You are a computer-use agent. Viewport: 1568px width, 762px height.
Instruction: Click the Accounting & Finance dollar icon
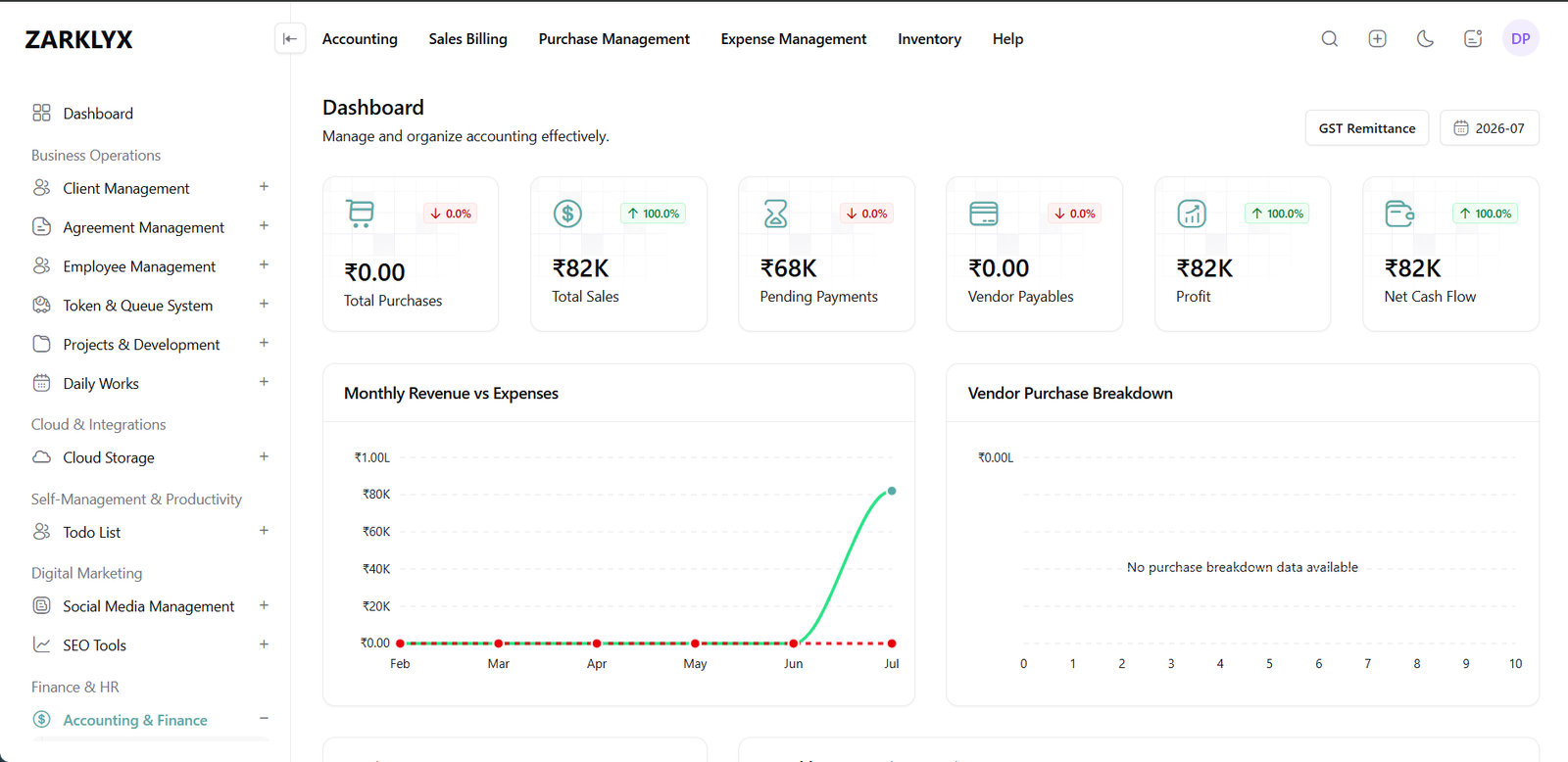(41, 720)
